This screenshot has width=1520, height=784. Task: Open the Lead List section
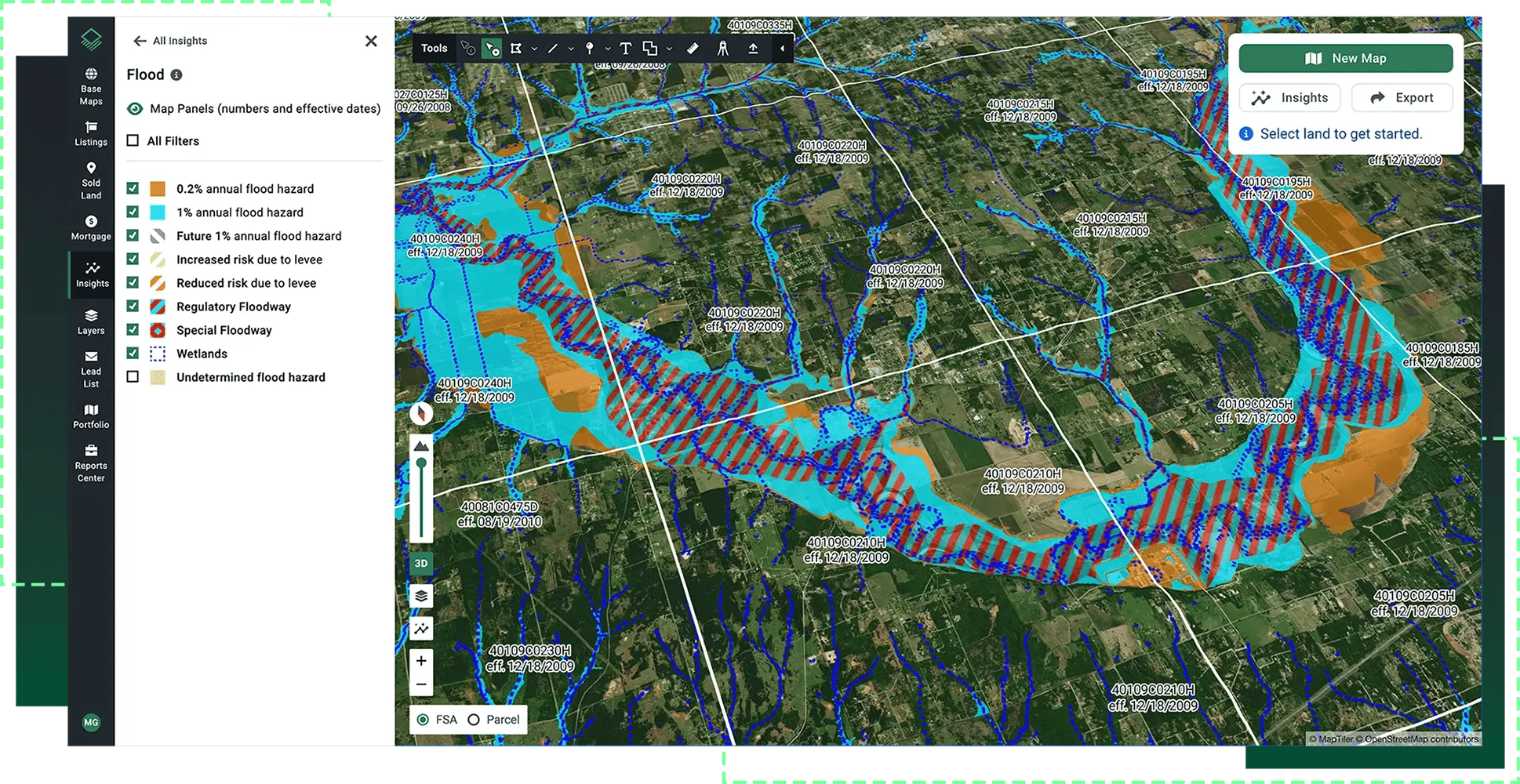click(91, 369)
